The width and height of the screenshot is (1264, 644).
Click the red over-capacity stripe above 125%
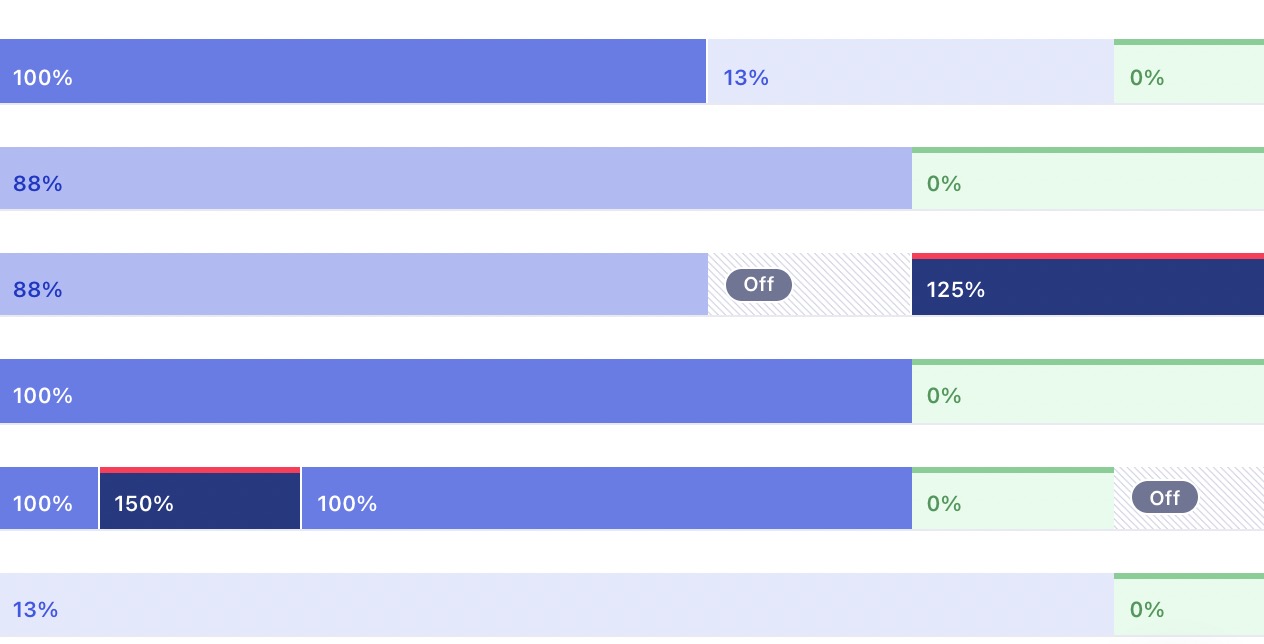click(x=1087, y=256)
